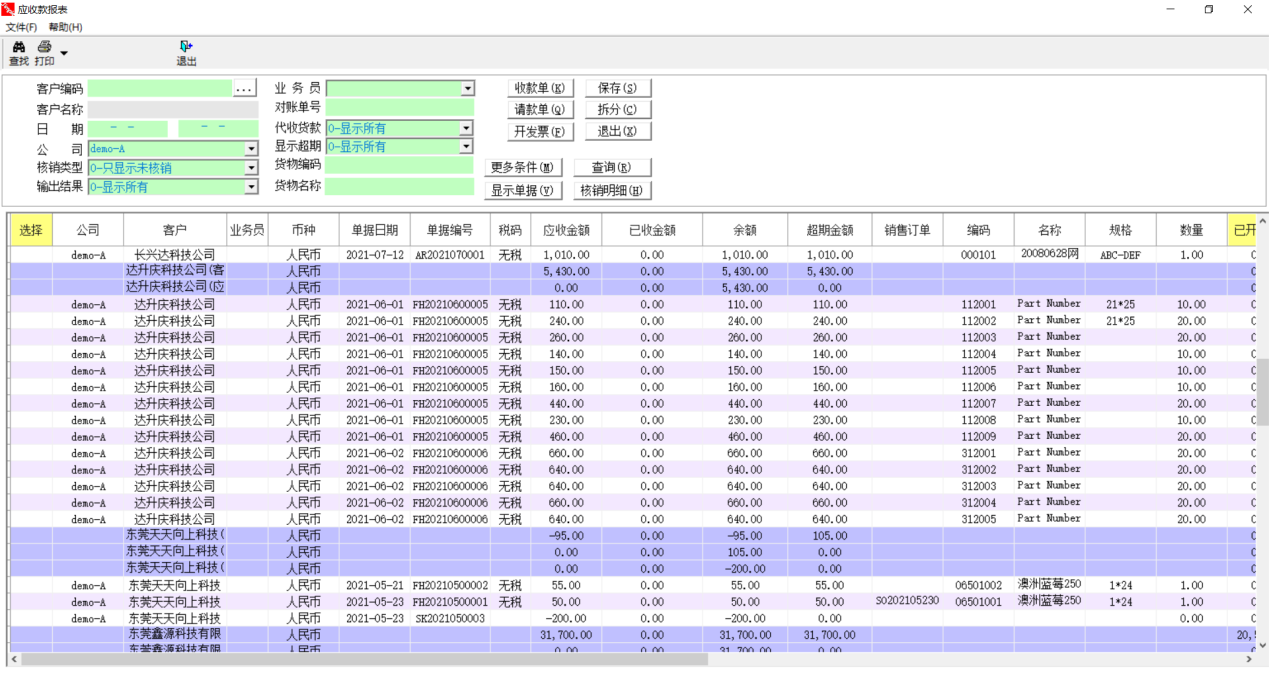The height and width of the screenshot is (681, 1269).
Task: Expand the 显示超期 dropdown
Action: point(466,146)
